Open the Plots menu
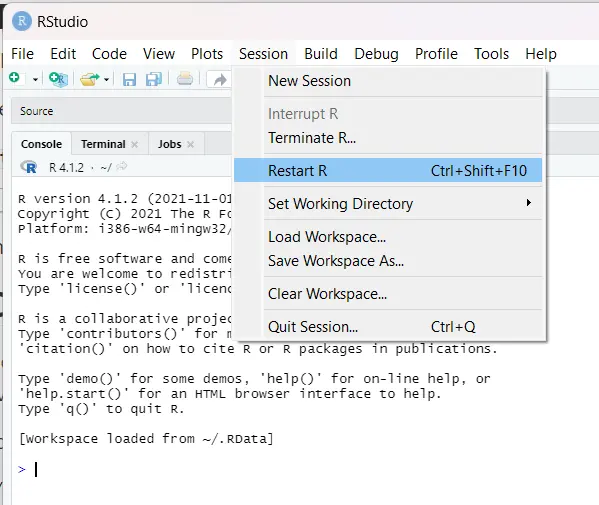Viewport: 599px width, 505px height. coord(207,54)
